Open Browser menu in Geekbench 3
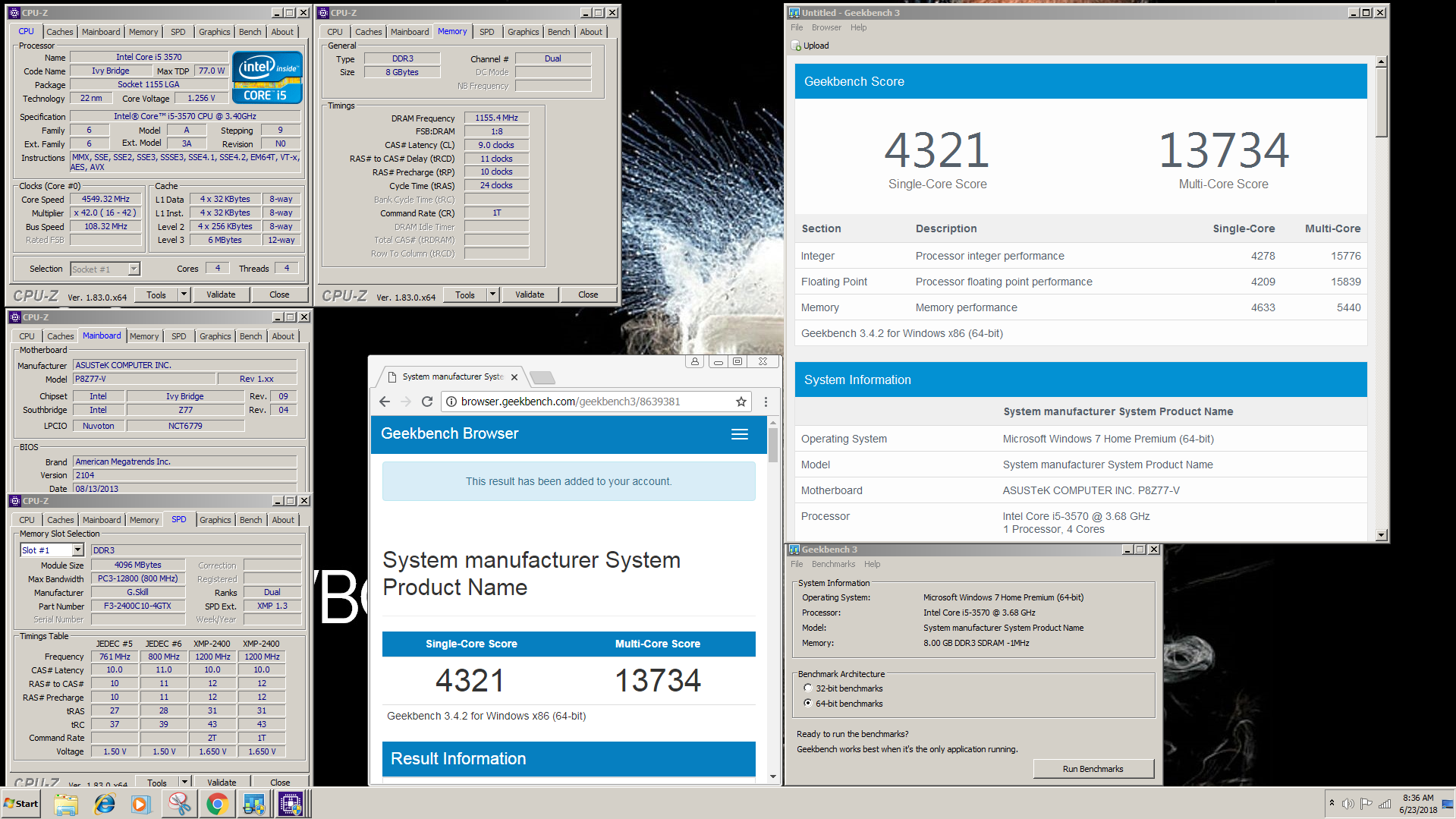Image resolution: width=1456 pixels, height=819 pixels. click(x=826, y=27)
